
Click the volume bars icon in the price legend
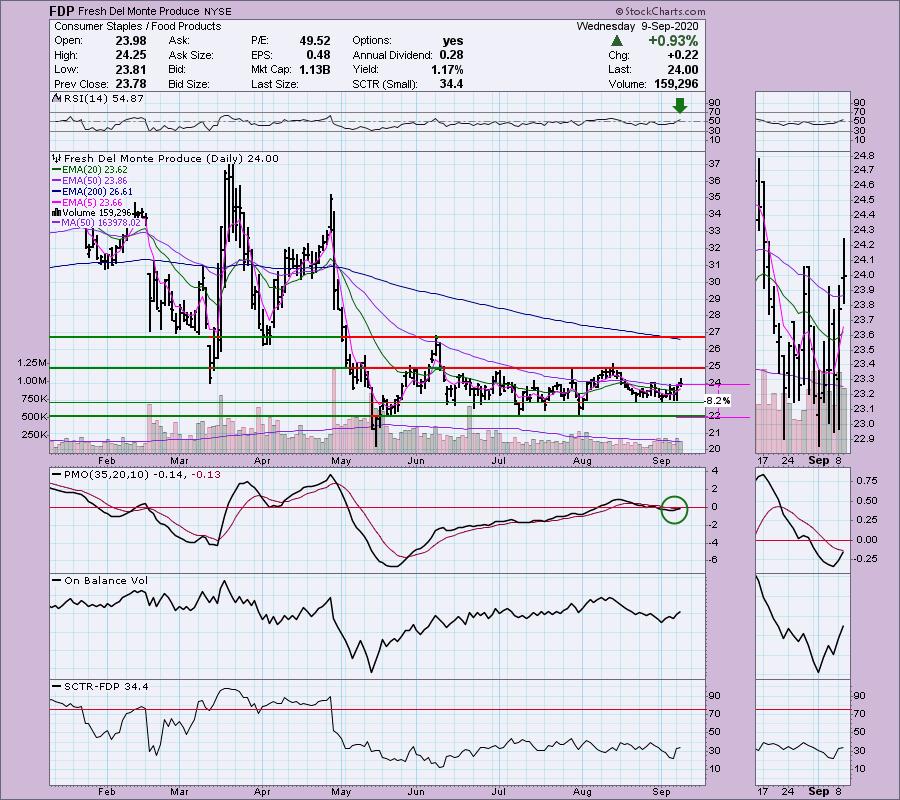pos(56,212)
